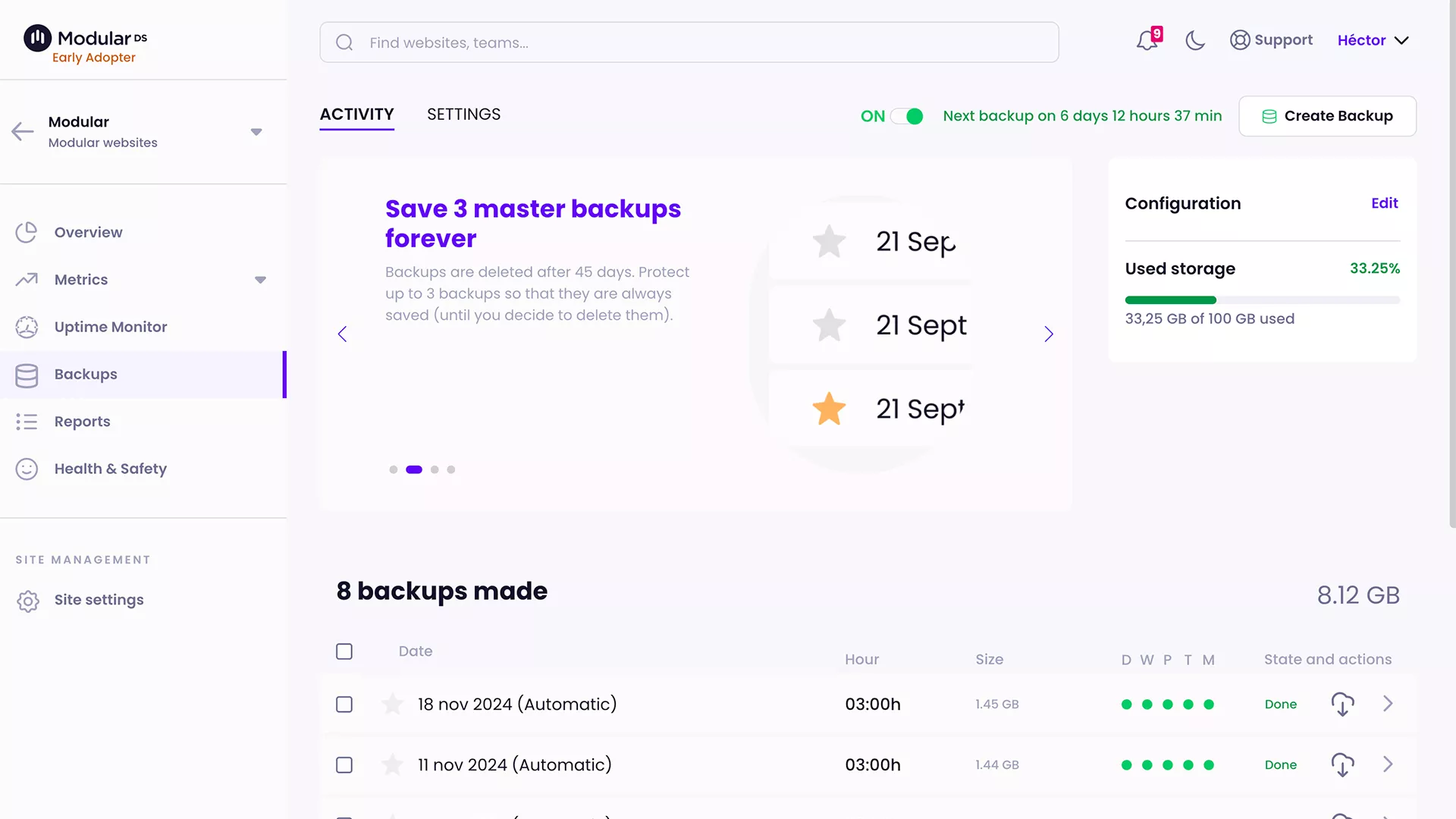Click the back arrow beside Modular
Viewport: 1456px width, 819px height.
(x=23, y=131)
